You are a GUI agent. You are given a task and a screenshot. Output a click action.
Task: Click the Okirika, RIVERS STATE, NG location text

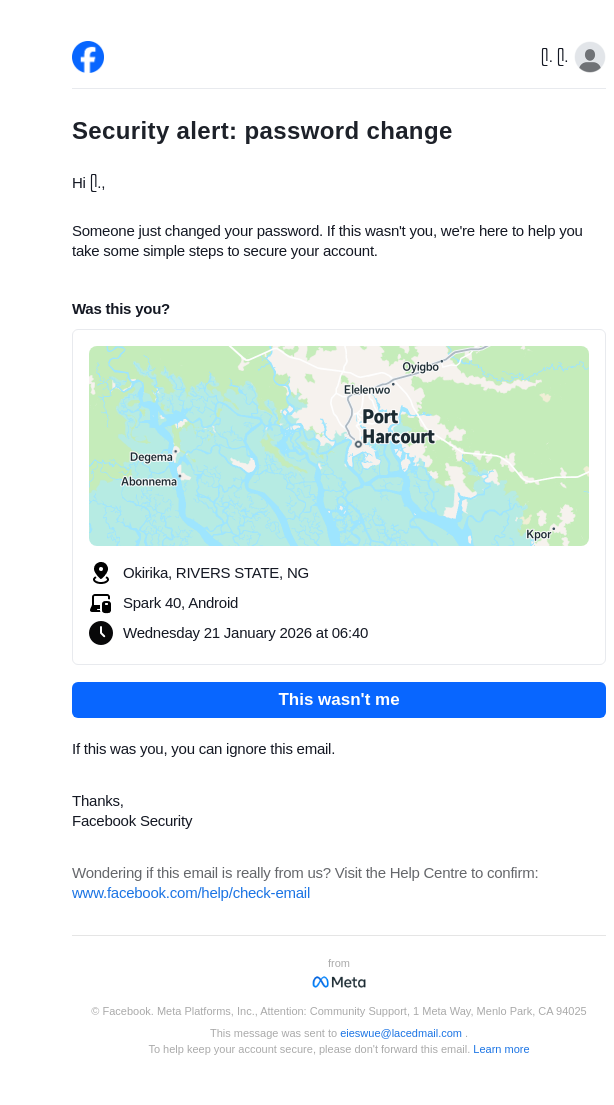click(x=216, y=573)
